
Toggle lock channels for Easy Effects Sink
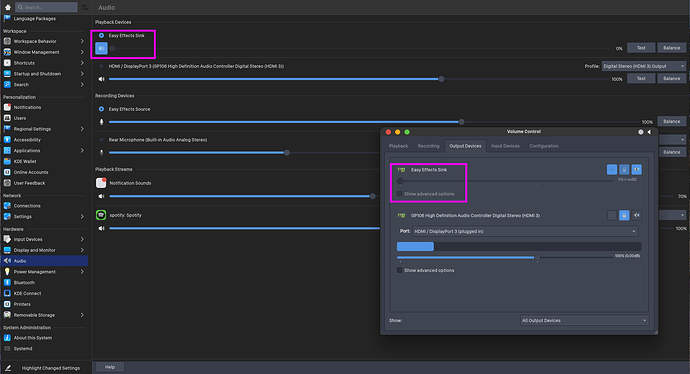(624, 169)
